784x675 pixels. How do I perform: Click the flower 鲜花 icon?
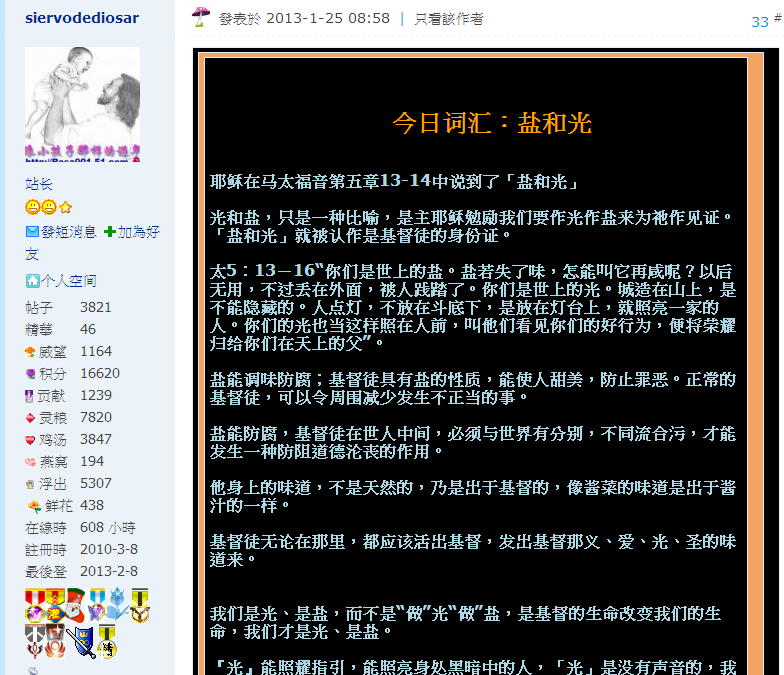34,506
